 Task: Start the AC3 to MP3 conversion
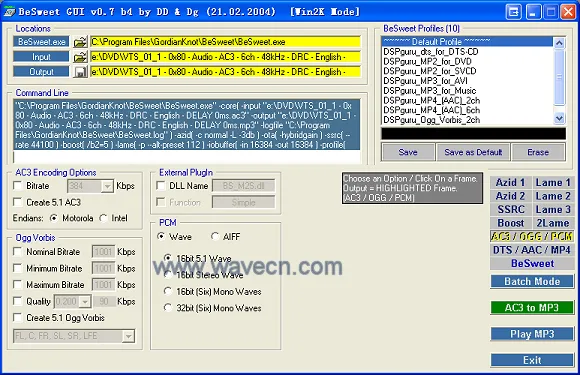click(x=532, y=308)
